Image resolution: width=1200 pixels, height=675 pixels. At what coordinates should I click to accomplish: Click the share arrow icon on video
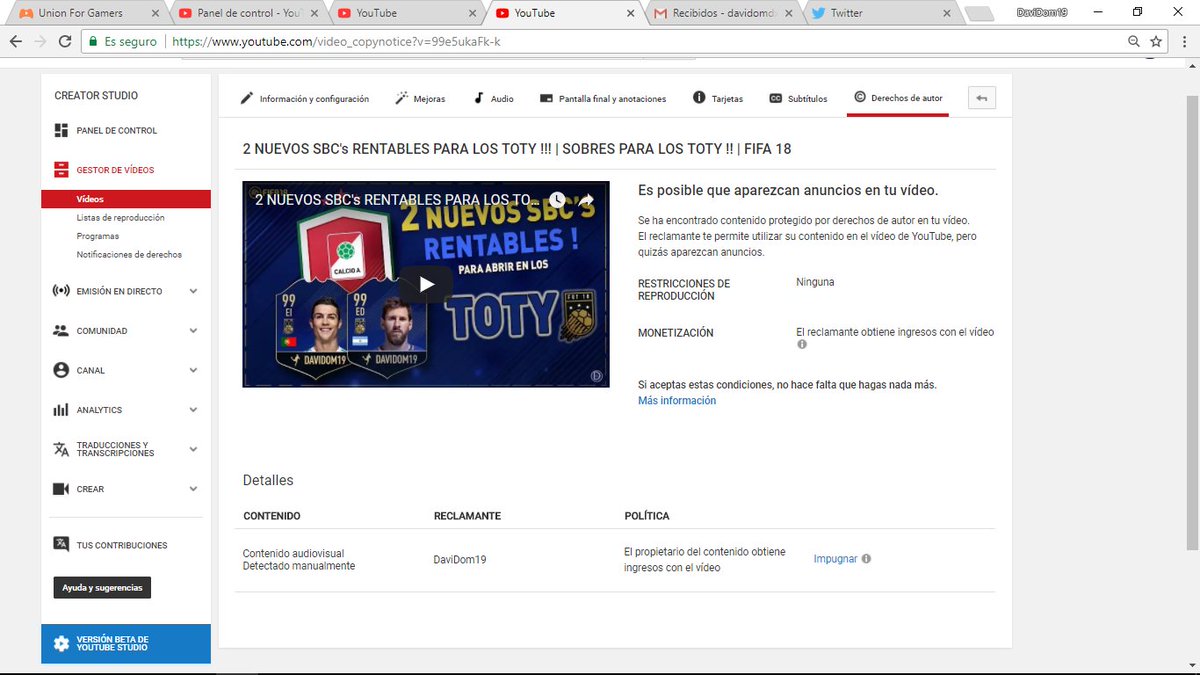(586, 200)
